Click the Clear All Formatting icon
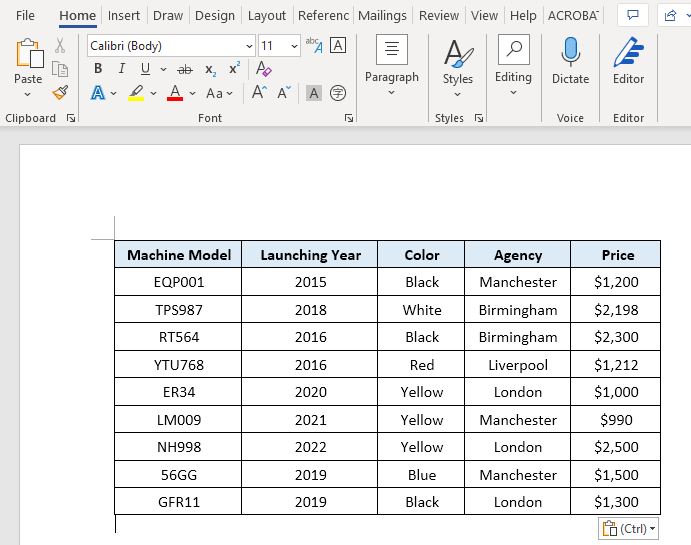This screenshot has height=545, width=691. tap(264, 69)
